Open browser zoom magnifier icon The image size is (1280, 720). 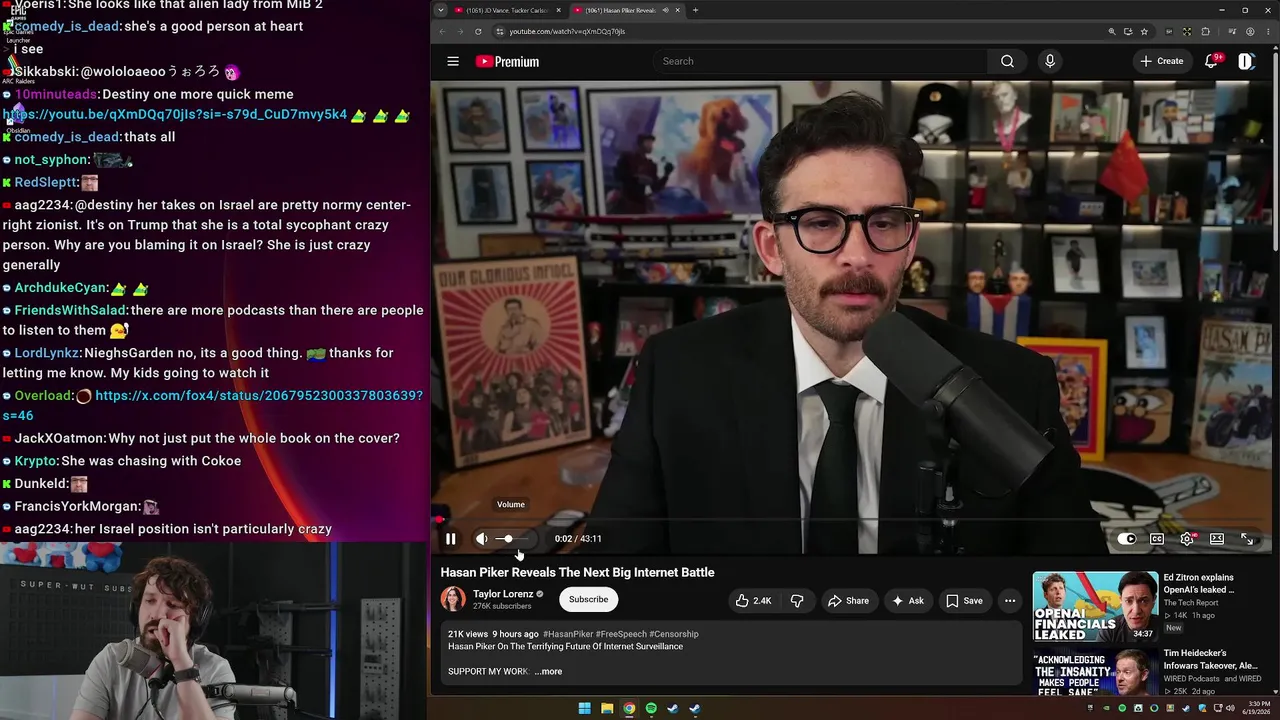pos(1112,31)
